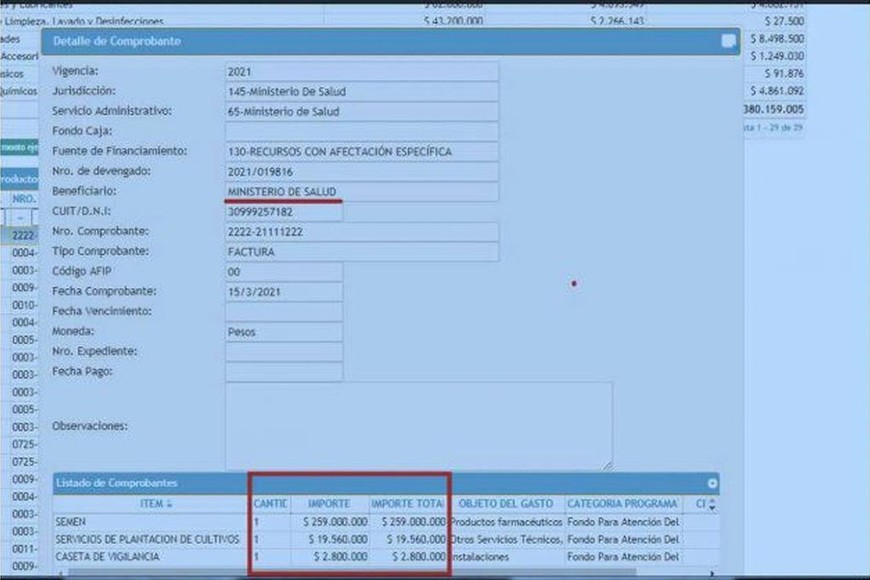Collapse the Listado de Comprobantes panel
870x580 pixels.
click(x=712, y=483)
